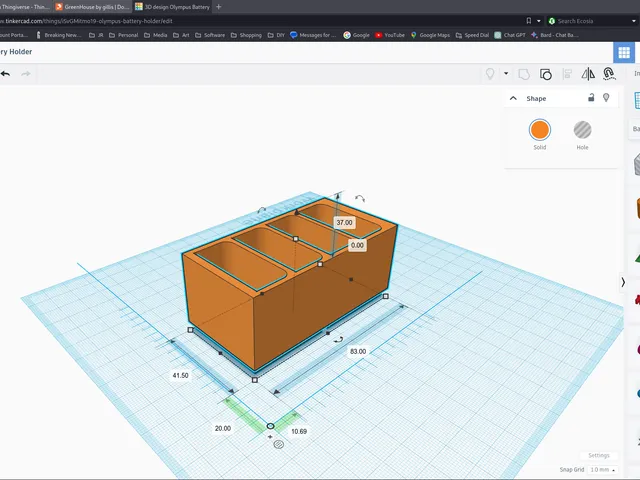Image resolution: width=640 pixels, height=480 pixels.
Task: Open the JR bookmarks folder
Action: coord(96,35)
